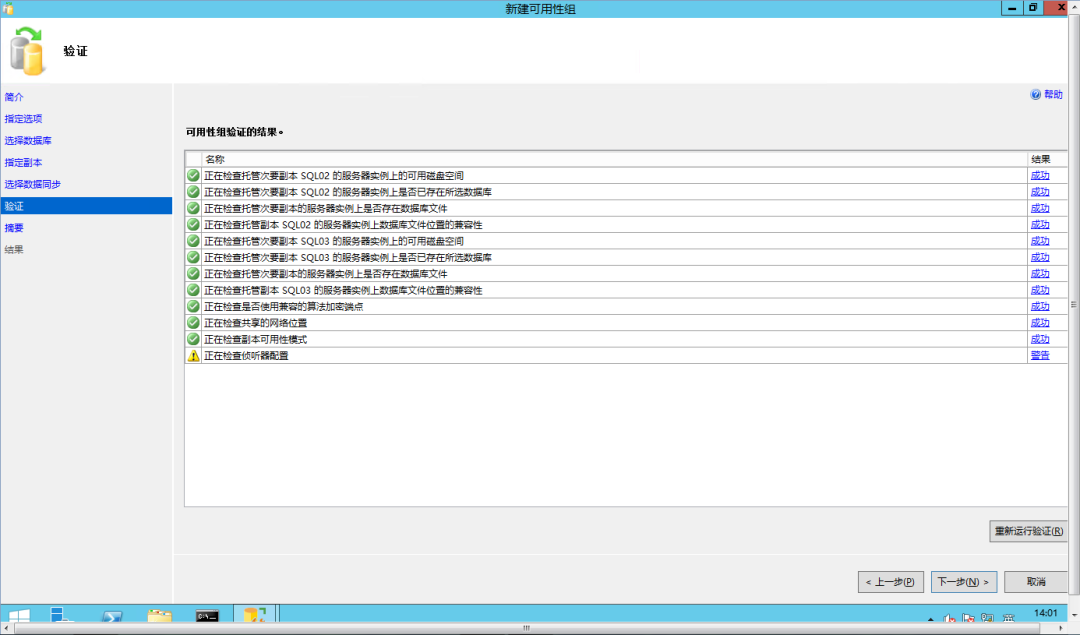Image resolution: width=1080 pixels, height=635 pixels.
Task: Open 成功 link for SQL02 可用磁盘空间 check
Action: pos(1039,176)
